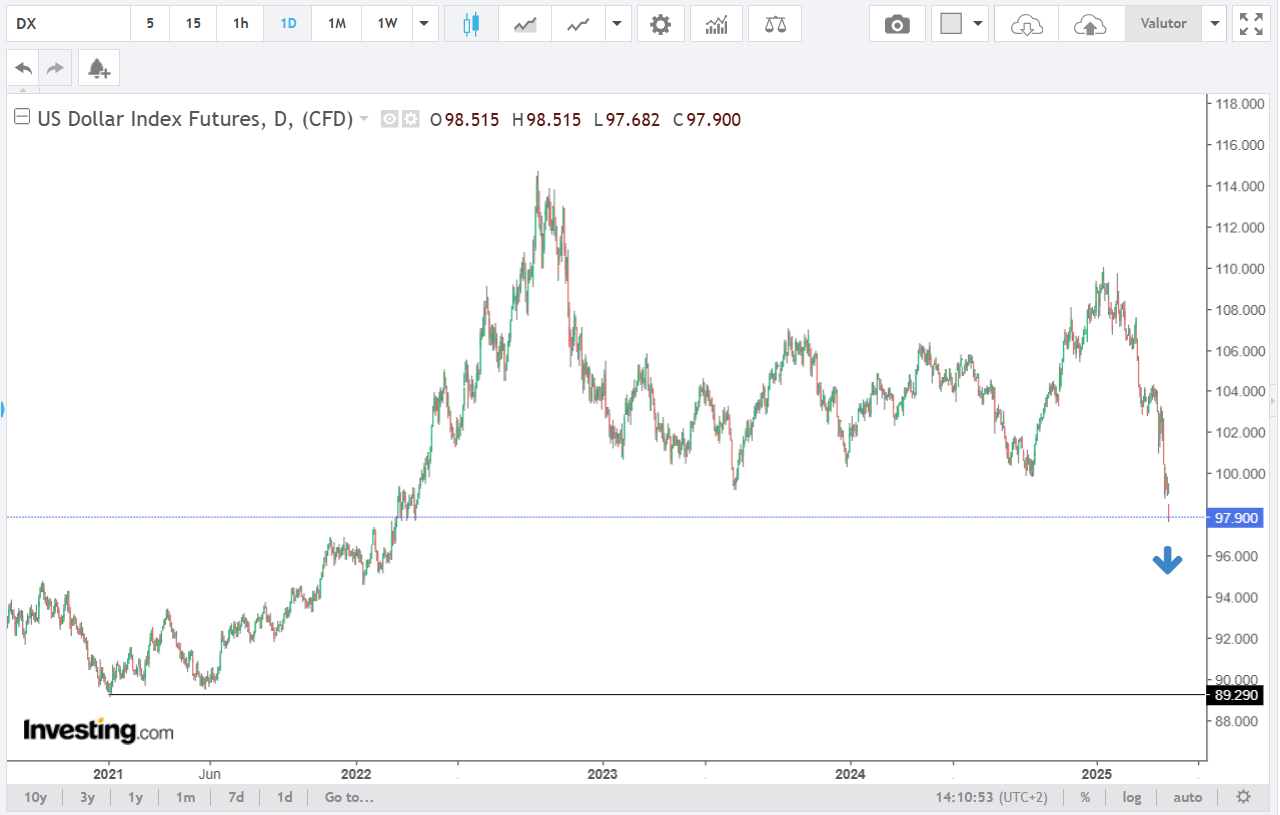Switch to the area chart style
The width and height of the screenshot is (1280, 815).
[x=525, y=24]
